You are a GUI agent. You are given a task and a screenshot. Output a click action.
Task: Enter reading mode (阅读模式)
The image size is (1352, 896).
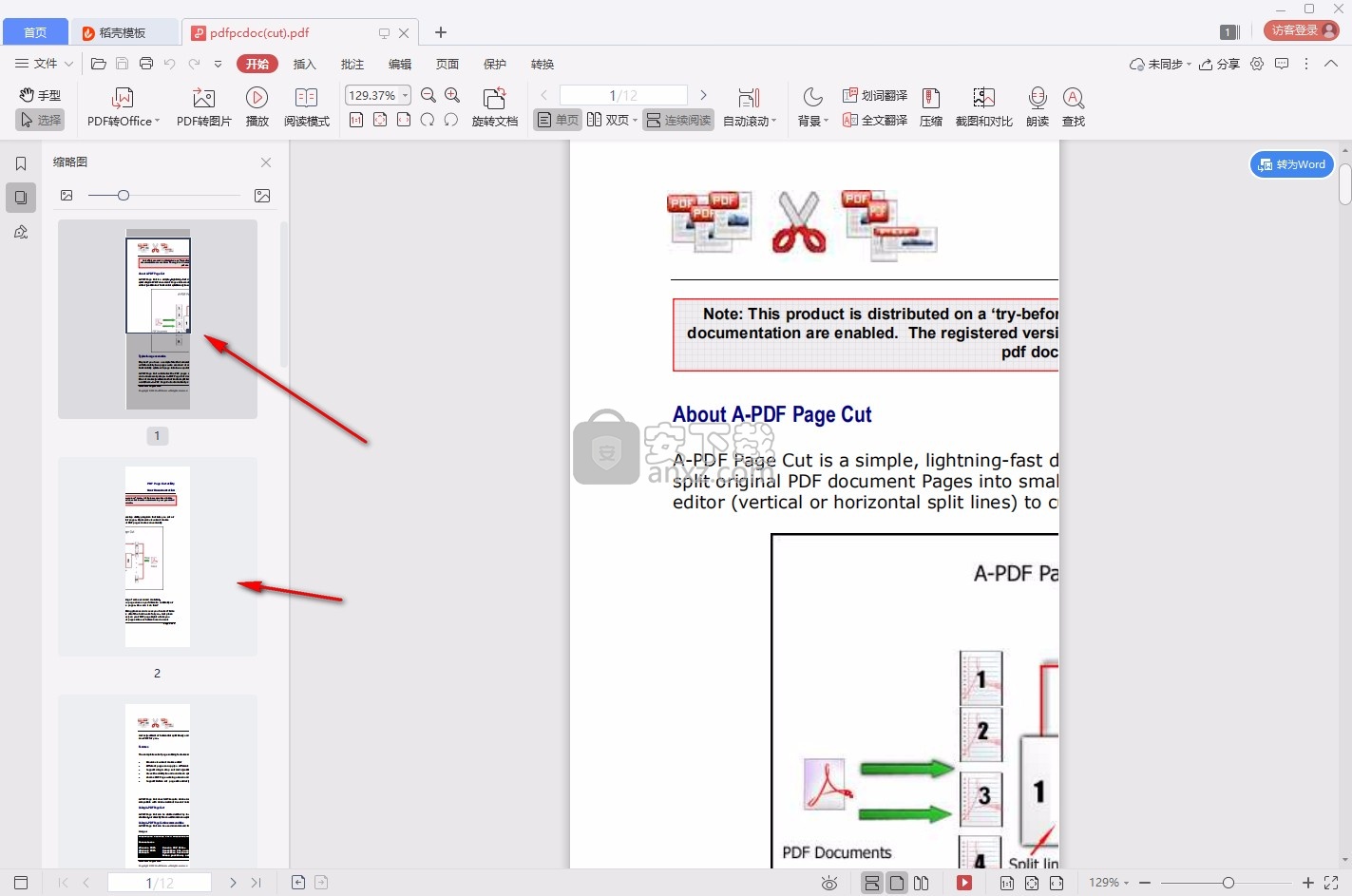tap(307, 107)
